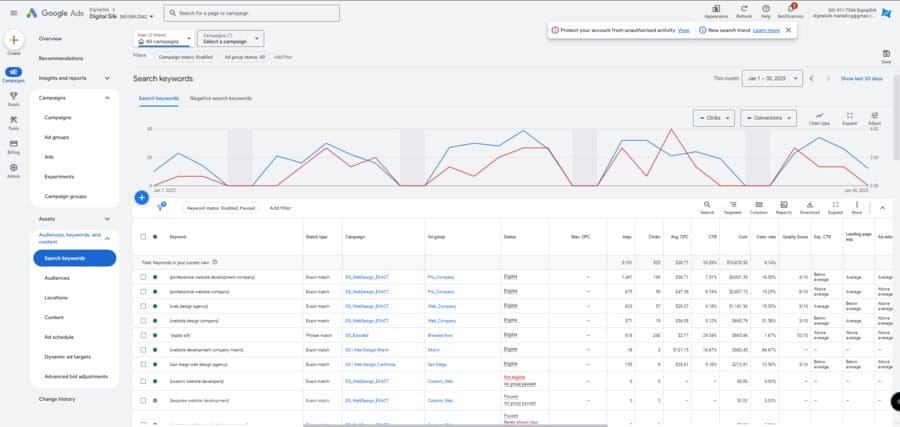Dismiss the notification banner

pyautogui.click(x=788, y=30)
